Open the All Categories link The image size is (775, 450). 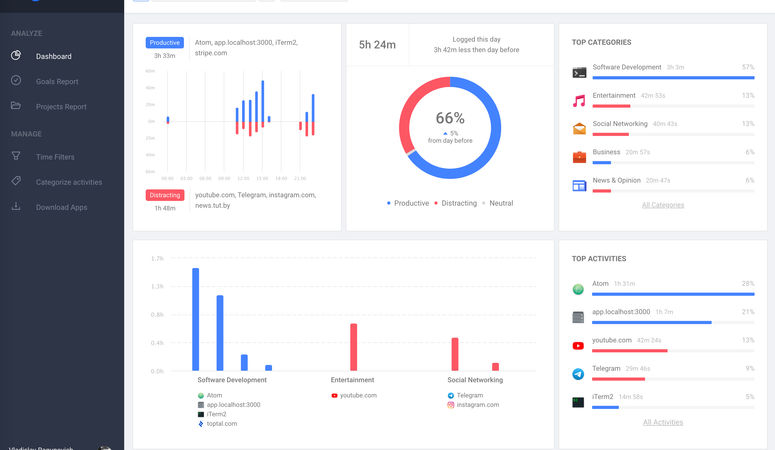pos(663,205)
